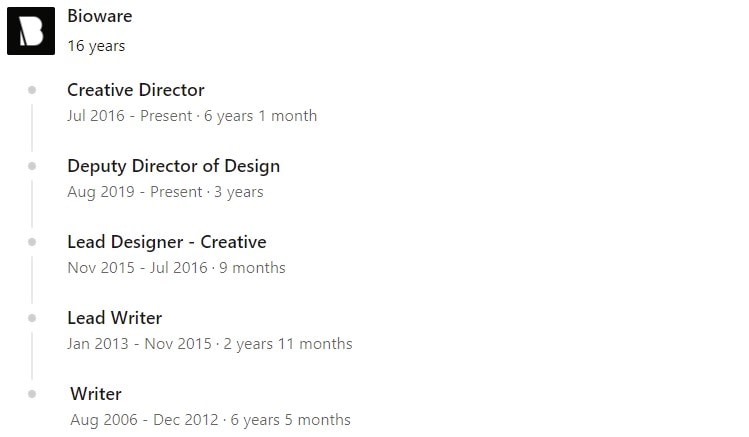The image size is (749, 437).
Task: Click the Bioware company logo
Action: pyautogui.click(x=31, y=31)
